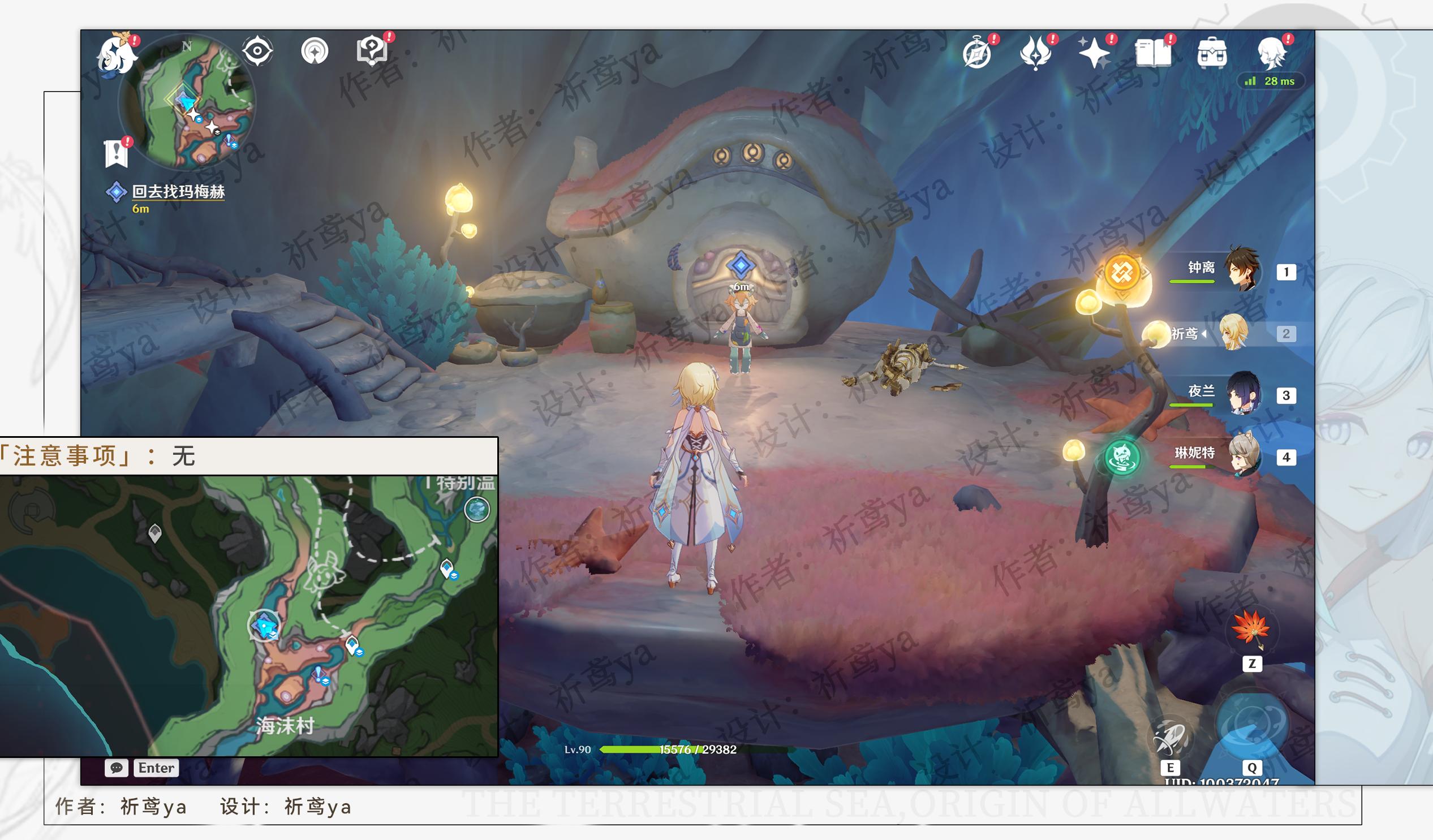Toggle elemental sight eye icon
1433x840 pixels.
point(257,51)
